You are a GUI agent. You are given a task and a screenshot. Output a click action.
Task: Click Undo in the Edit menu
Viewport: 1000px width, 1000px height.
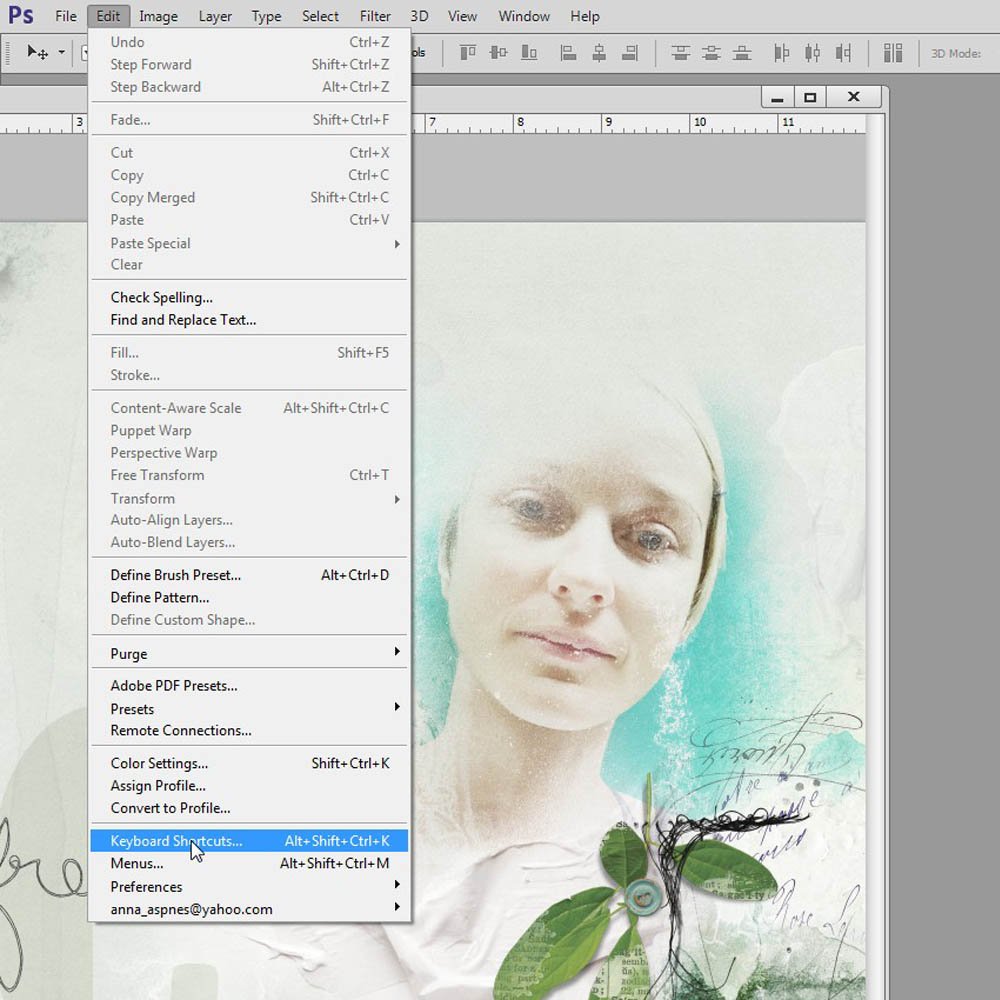tap(249, 42)
